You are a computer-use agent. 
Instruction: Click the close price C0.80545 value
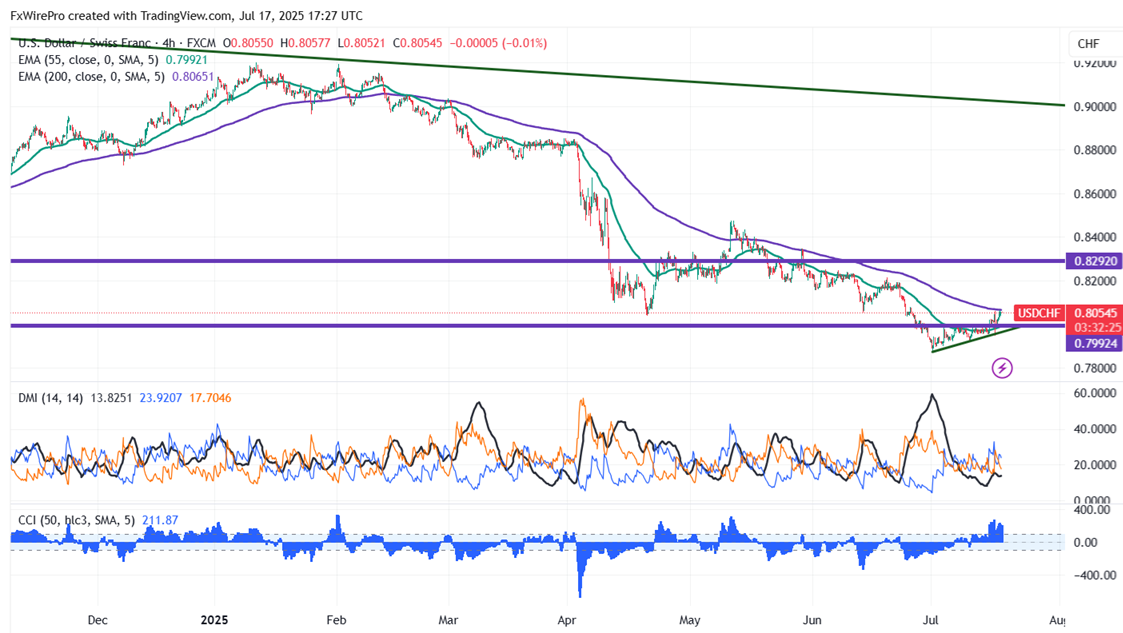point(418,43)
